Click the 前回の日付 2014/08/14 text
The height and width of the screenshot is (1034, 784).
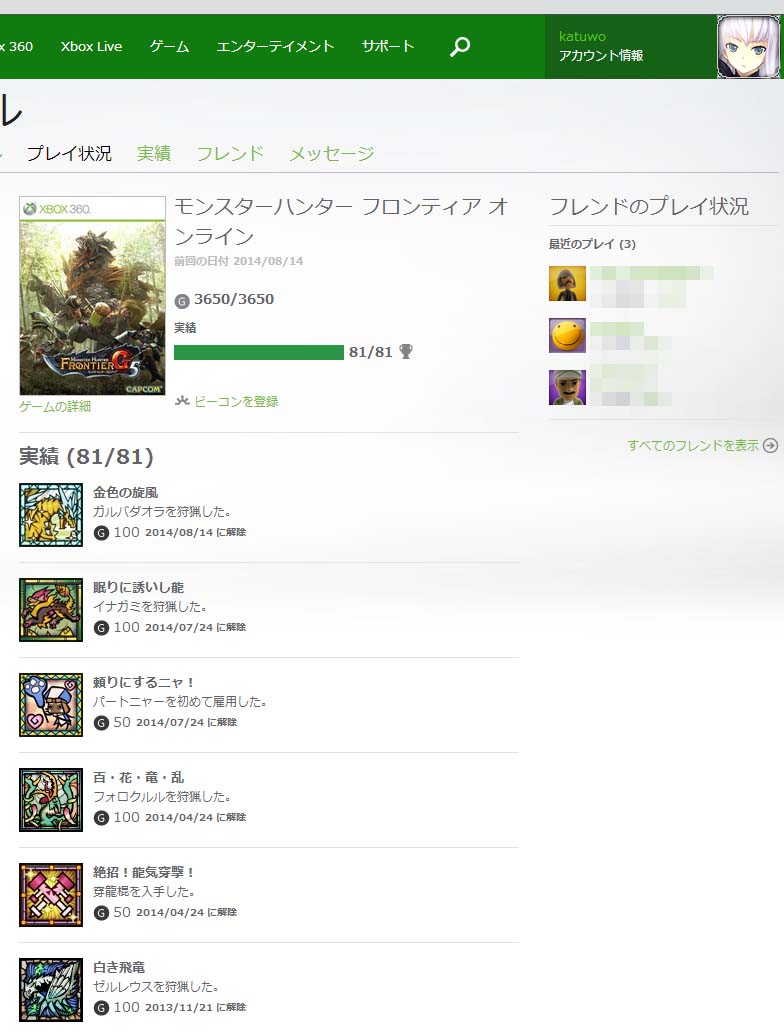click(x=239, y=260)
